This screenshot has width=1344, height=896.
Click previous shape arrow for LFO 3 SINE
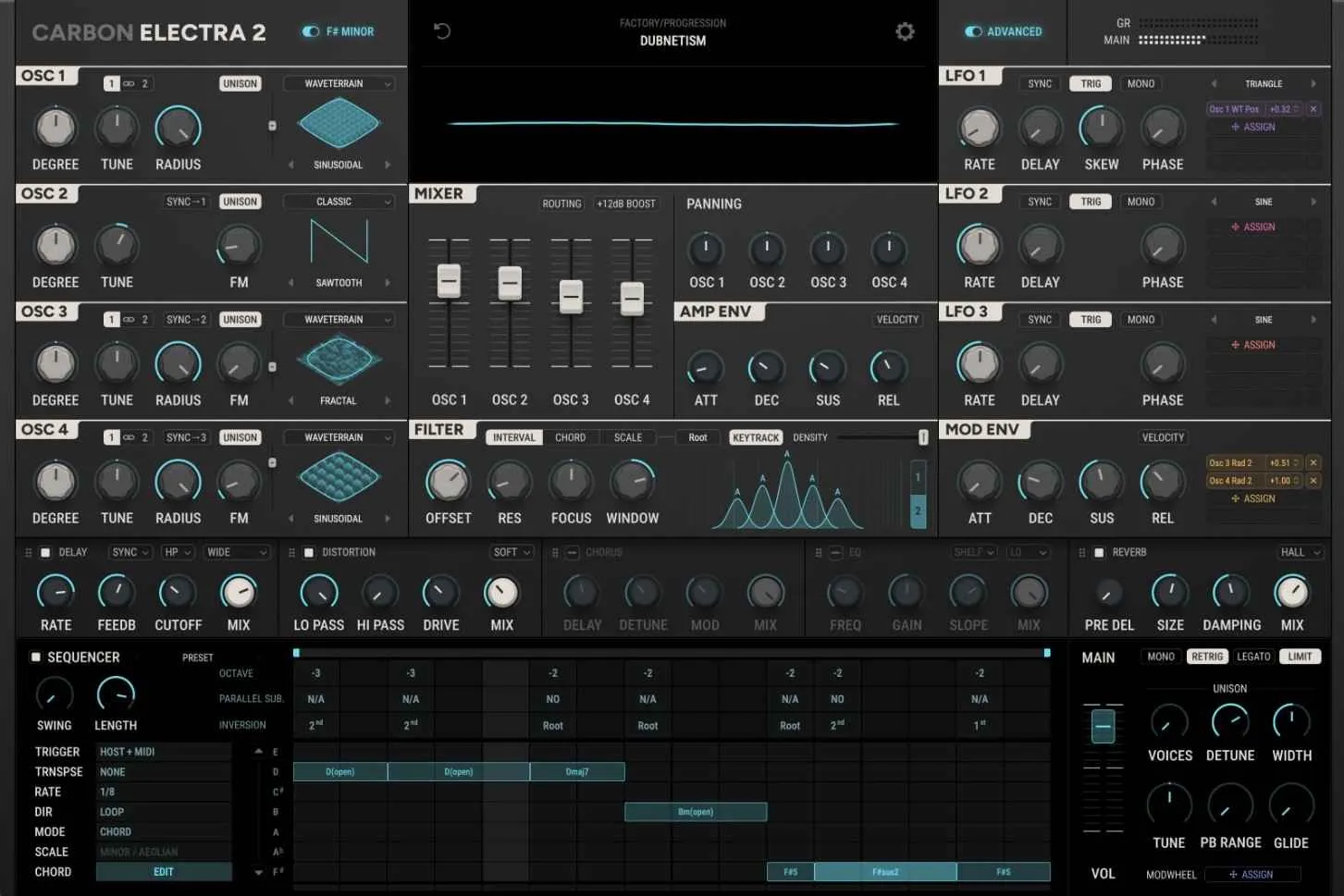click(x=1214, y=320)
